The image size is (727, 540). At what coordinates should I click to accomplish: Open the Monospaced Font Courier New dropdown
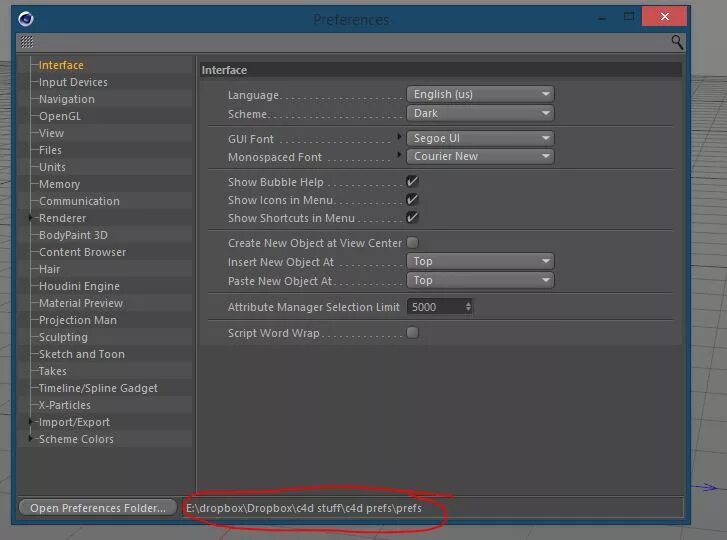pyautogui.click(x=480, y=156)
